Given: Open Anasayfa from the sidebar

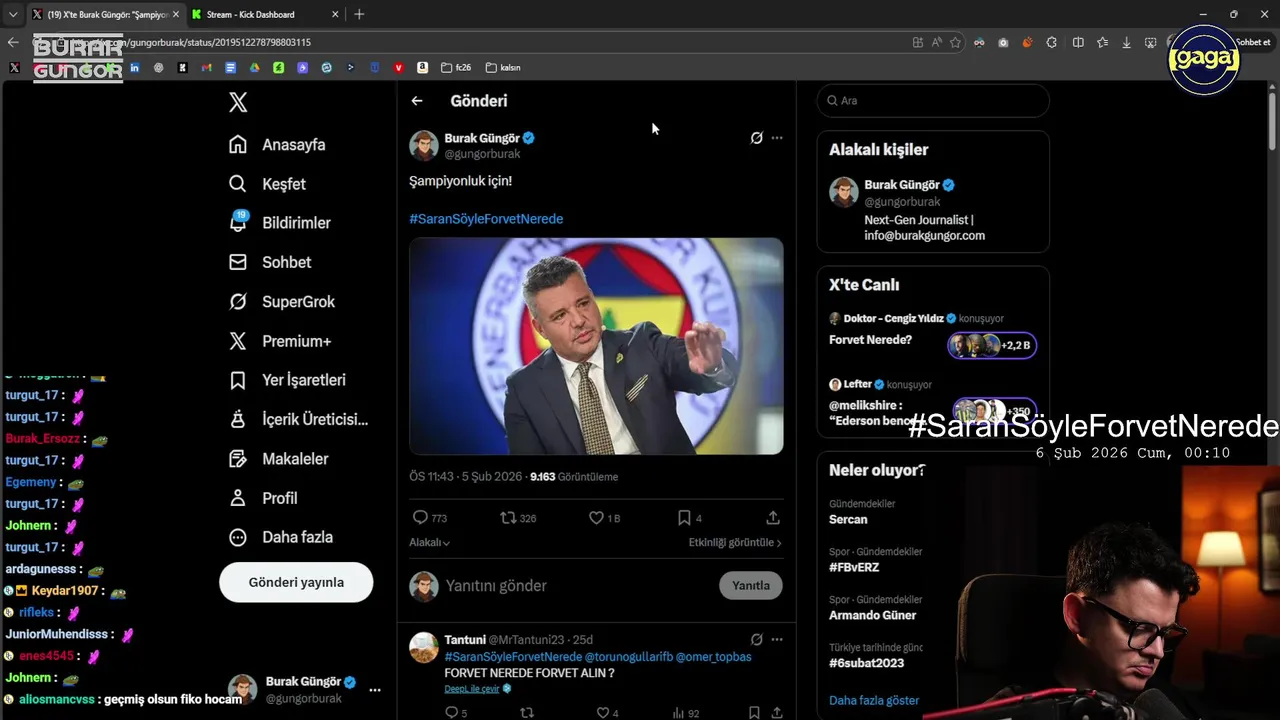Looking at the screenshot, I should coord(277,144).
